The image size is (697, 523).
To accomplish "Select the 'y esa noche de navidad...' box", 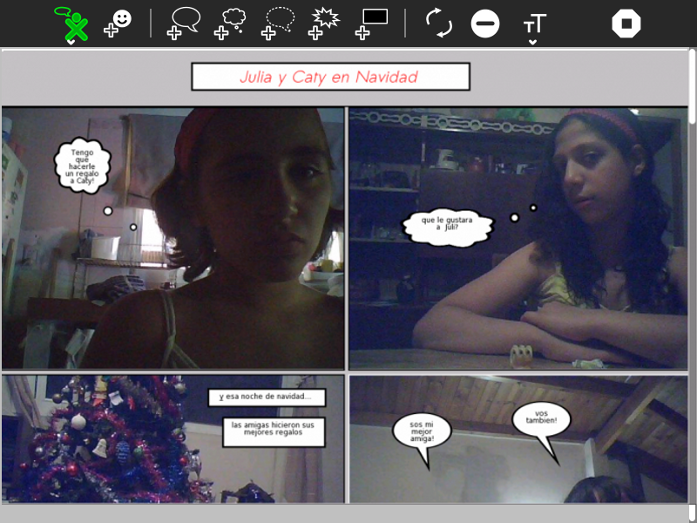I will click(266, 397).
